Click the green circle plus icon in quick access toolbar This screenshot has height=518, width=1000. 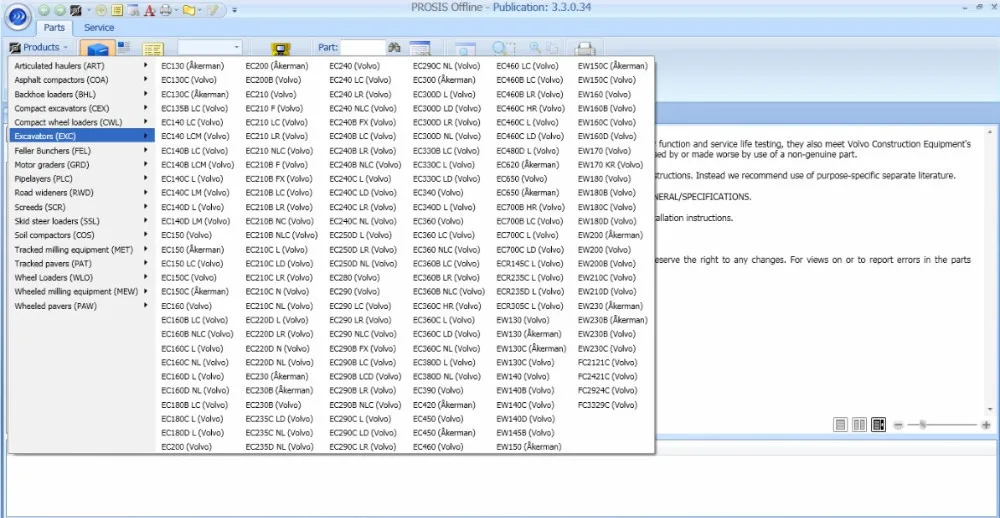(x=101, y=10)
